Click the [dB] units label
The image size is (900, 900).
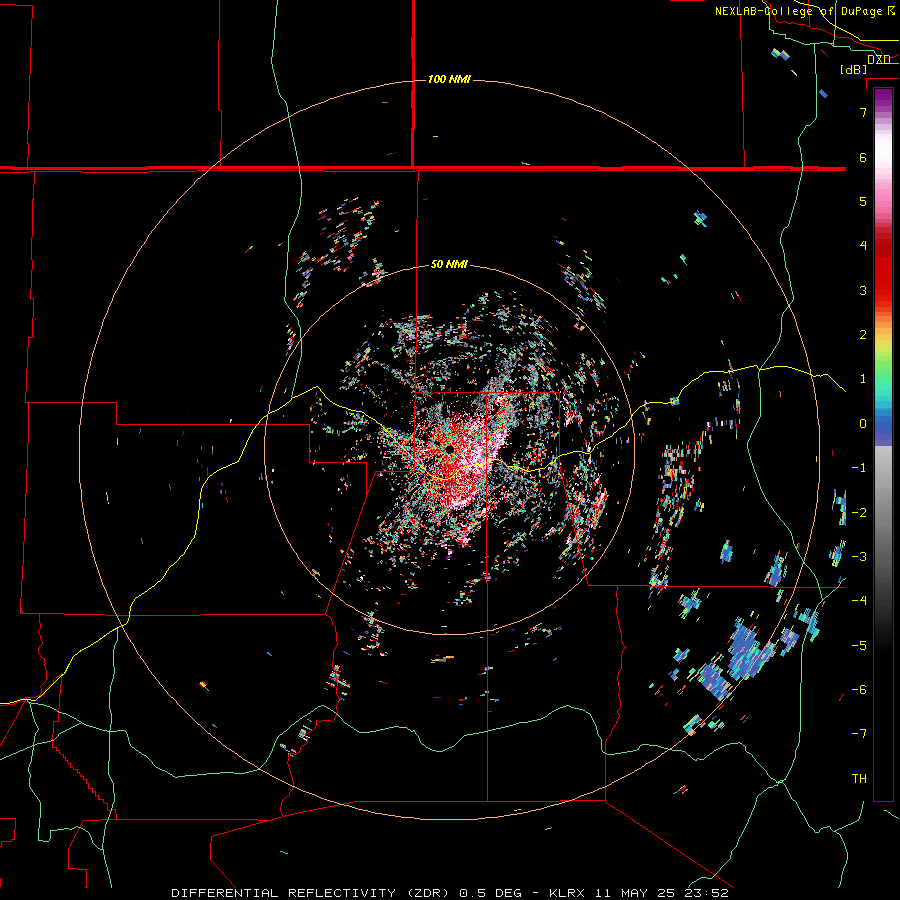[x=854, y=69]
